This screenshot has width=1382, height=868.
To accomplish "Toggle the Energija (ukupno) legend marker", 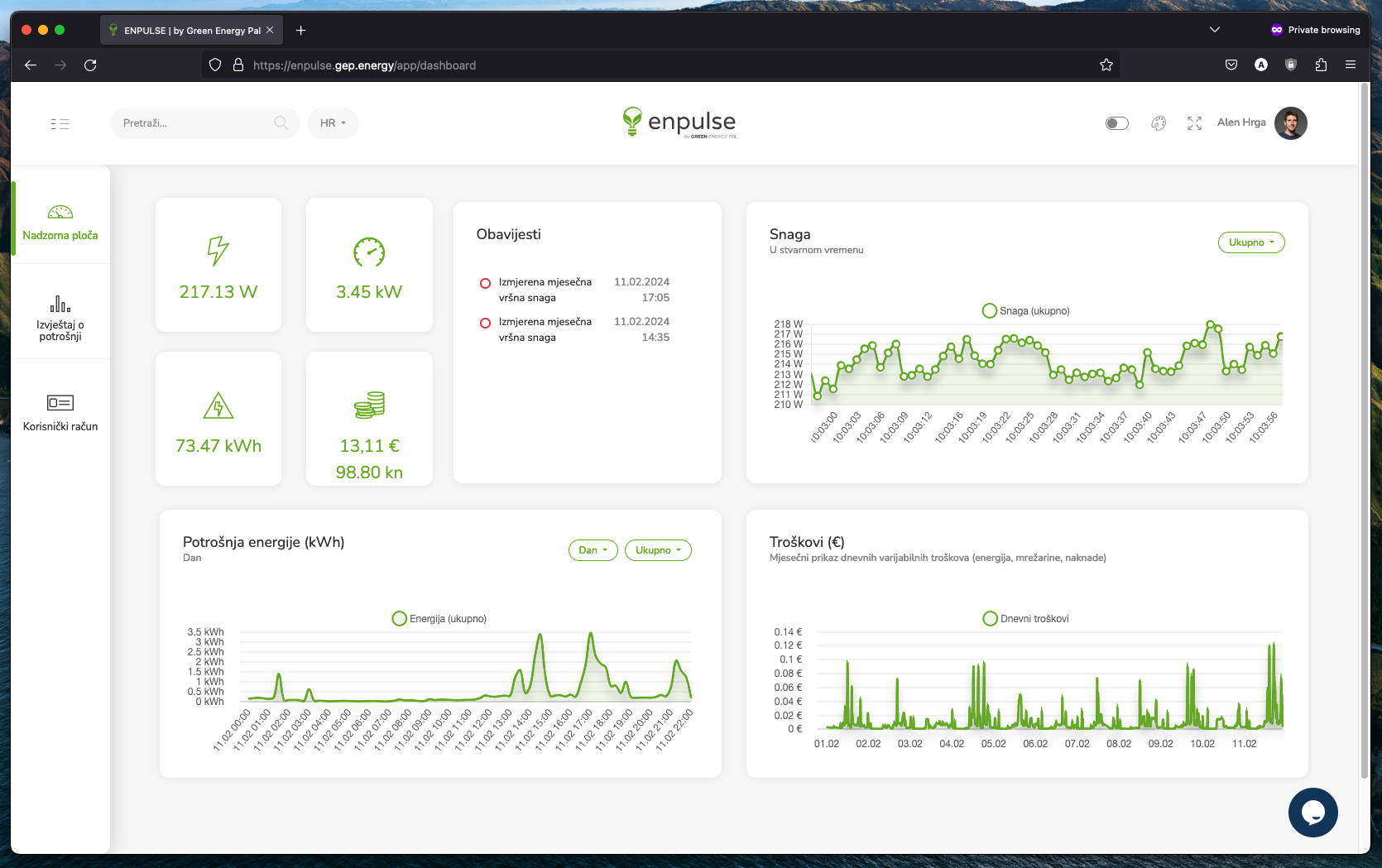I will (x=401, y=618).
